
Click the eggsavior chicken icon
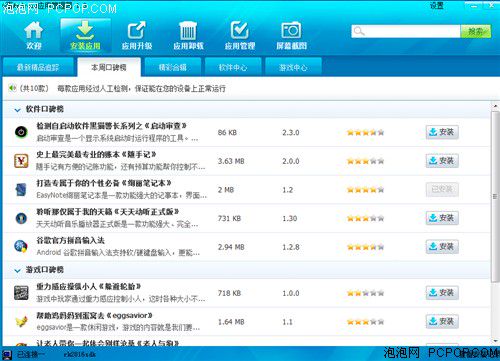[x=21, y=321]
